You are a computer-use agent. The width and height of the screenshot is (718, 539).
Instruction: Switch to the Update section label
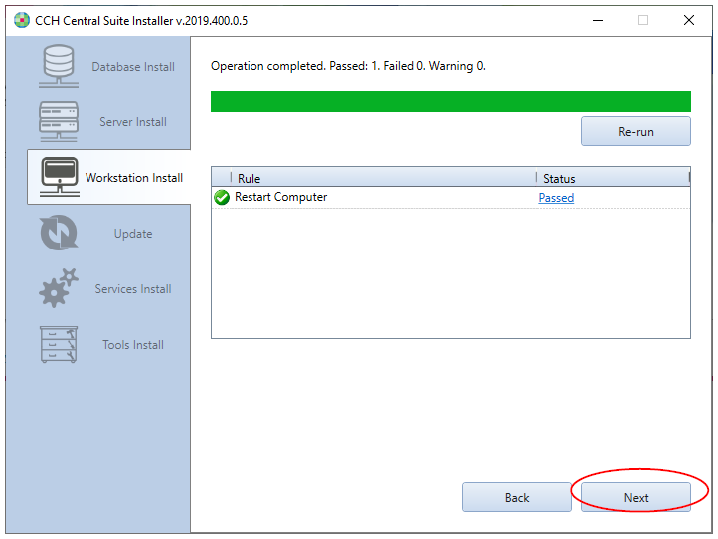[133, 234]
